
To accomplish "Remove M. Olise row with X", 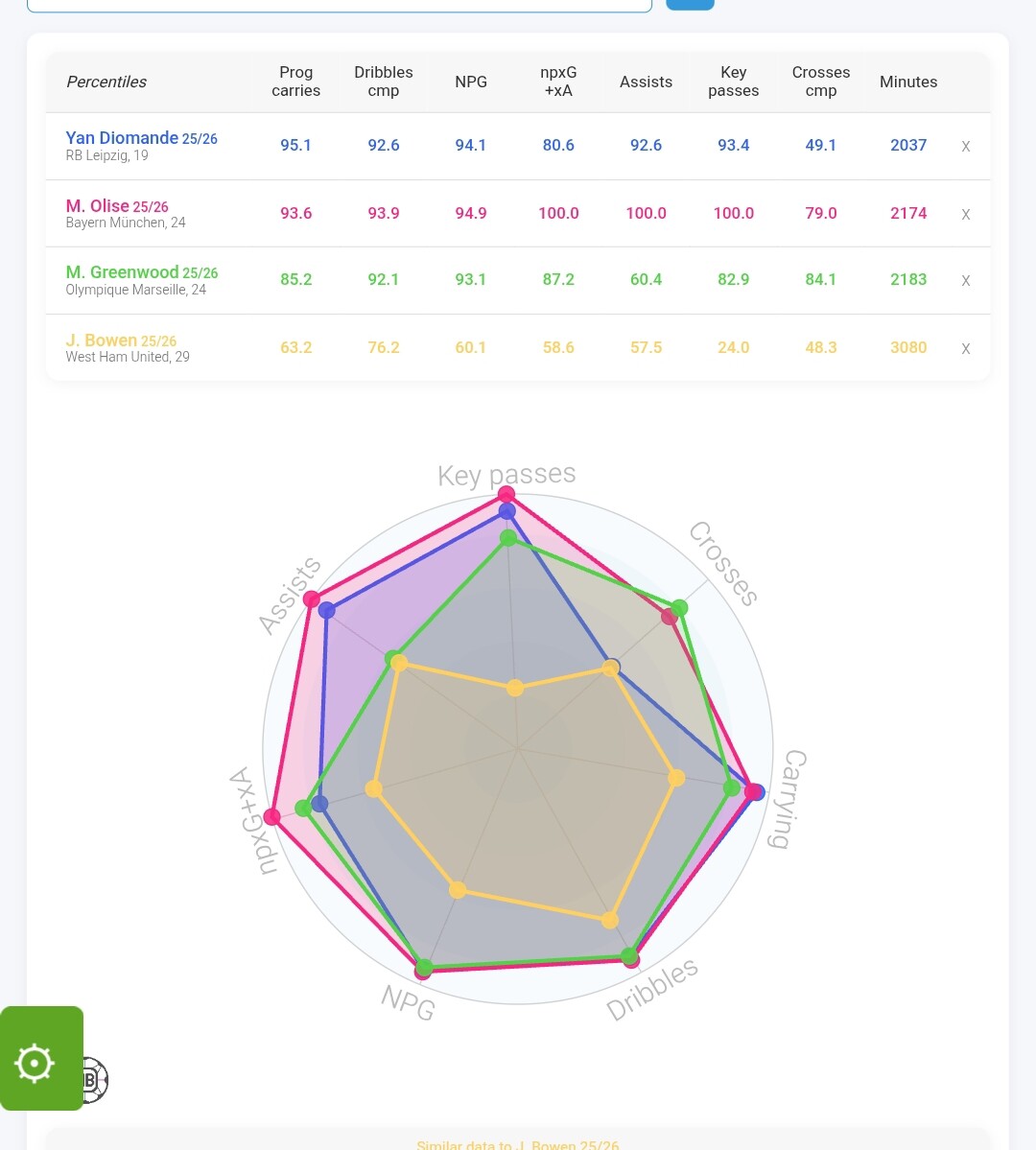I will tap(965, 214).
